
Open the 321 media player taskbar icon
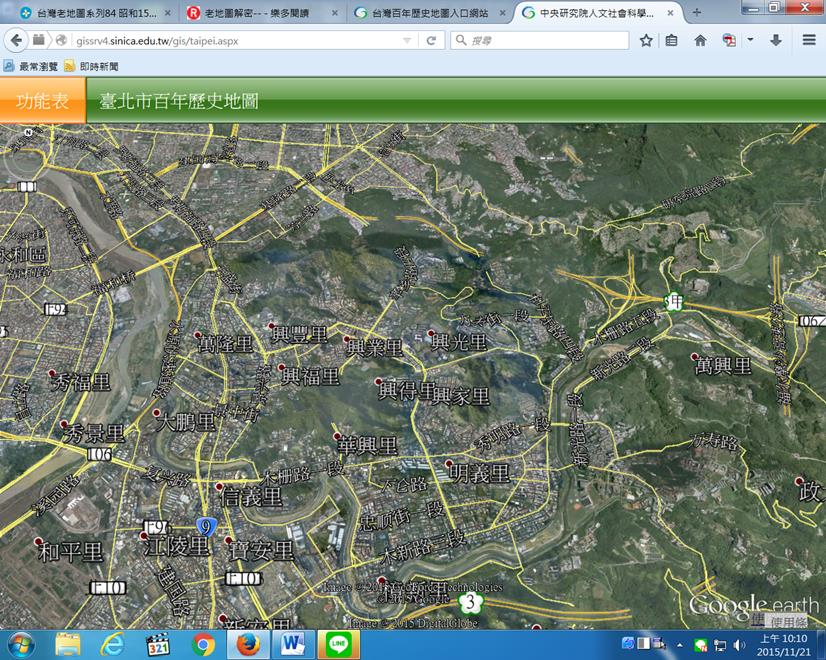coord(158,645)
